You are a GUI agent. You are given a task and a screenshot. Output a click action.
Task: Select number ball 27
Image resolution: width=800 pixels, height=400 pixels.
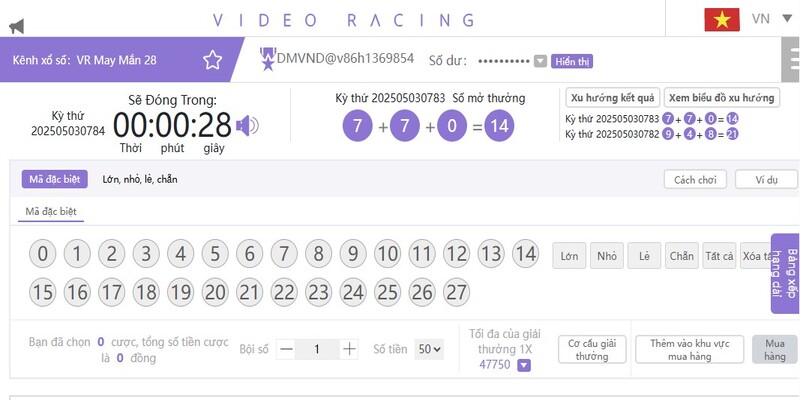(456, 292)
